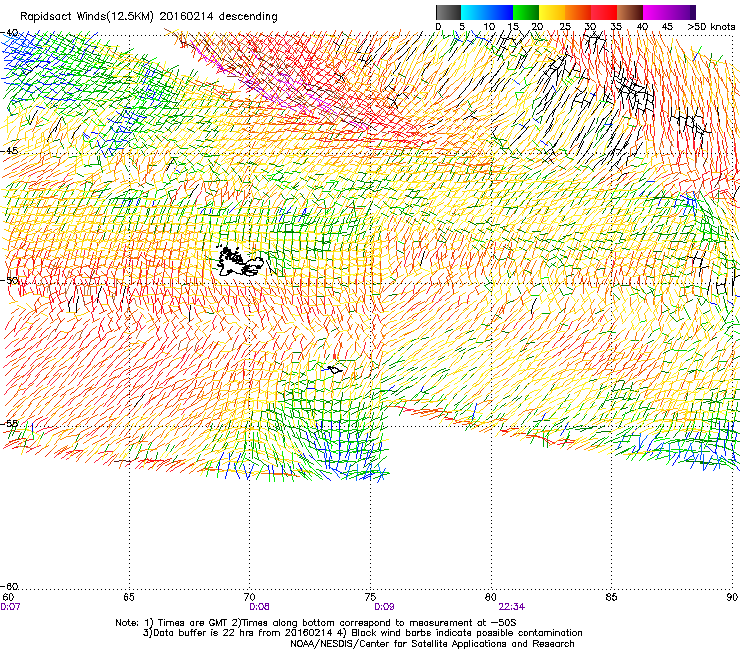This screenshot has height=650, width=740.
Task: Click the NOAA/NESDIS credit line
Action: 432,644
